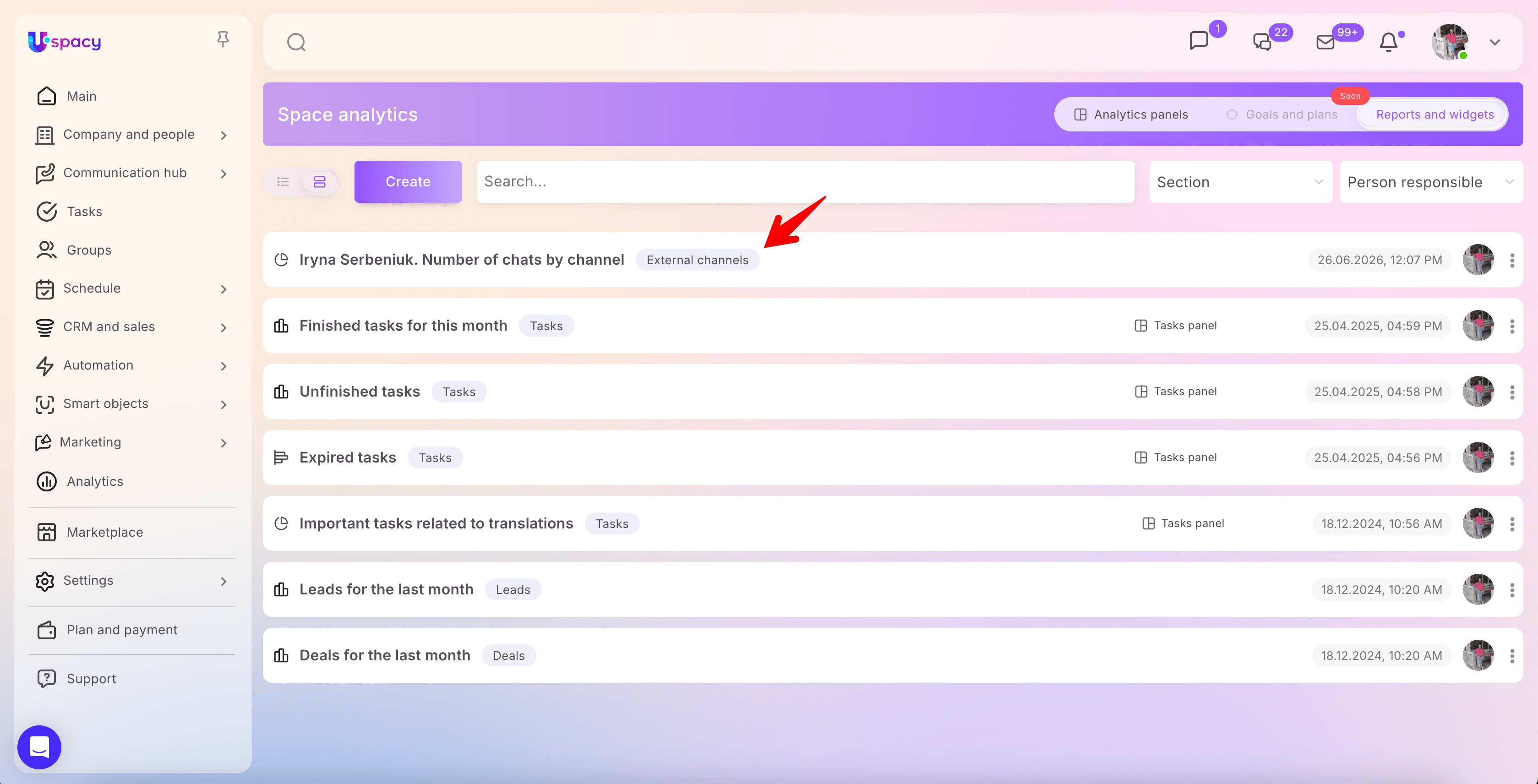Click the Smart objects icon
The width and height of the screenshot is (1538, 784).
click(45, 404)
